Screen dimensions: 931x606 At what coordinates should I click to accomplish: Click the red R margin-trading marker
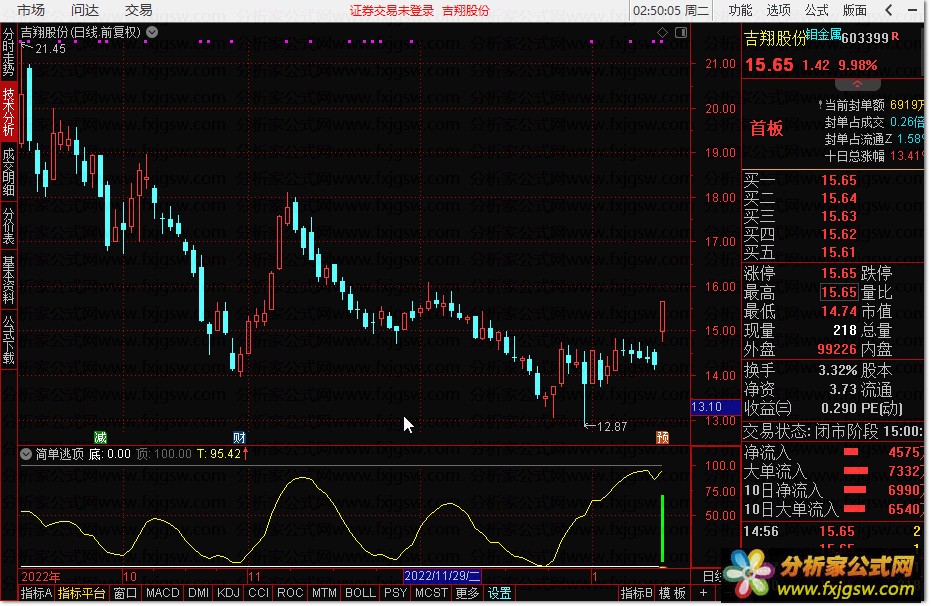pos(895,36)
